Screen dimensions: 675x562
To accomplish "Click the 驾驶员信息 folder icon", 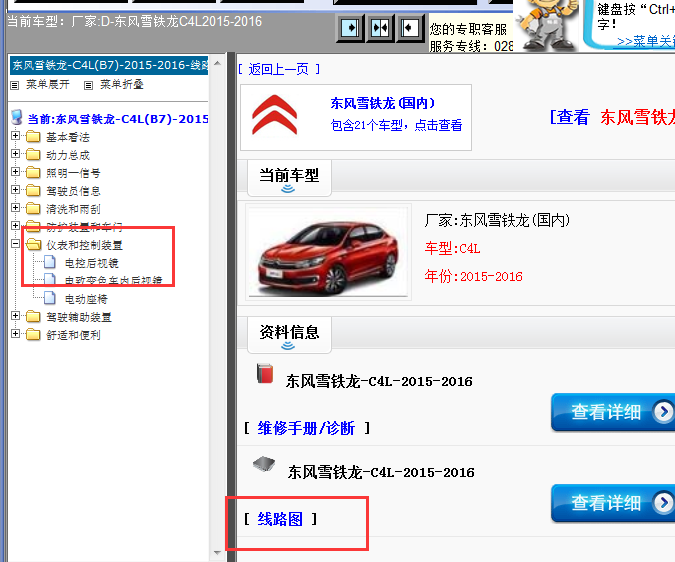I will tap(33, 191).
